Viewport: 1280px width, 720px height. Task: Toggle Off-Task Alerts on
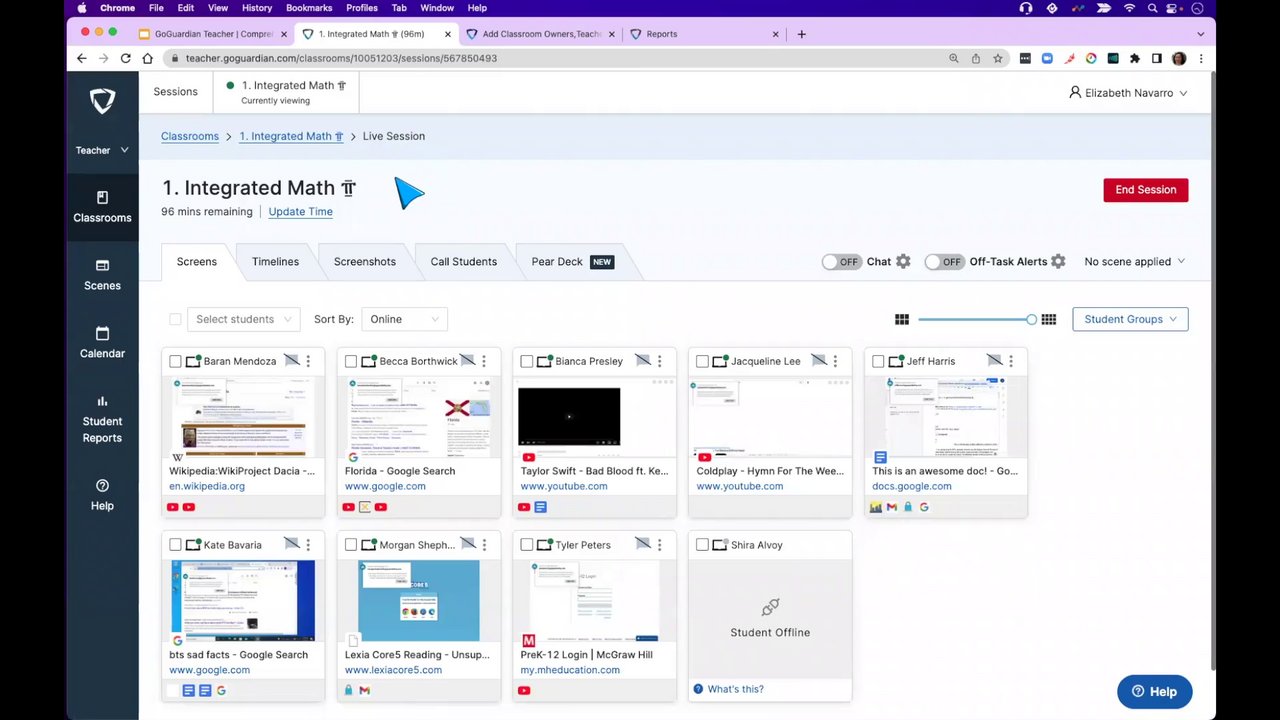point(945,262)
